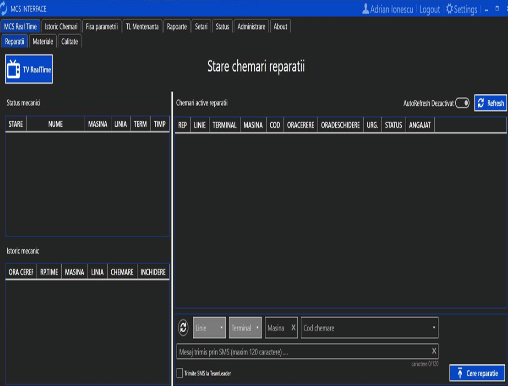This screenshot has width=508, height=386.
Task: Switch to Rapoarte tab
Action: [x=177, y=27]
